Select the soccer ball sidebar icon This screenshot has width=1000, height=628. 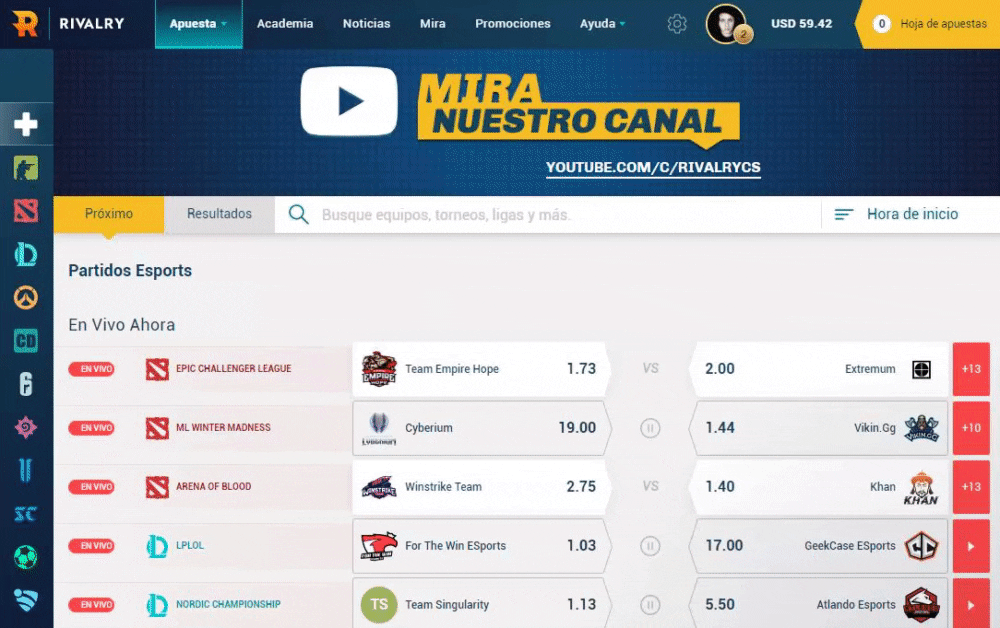(x=26, y=557)
